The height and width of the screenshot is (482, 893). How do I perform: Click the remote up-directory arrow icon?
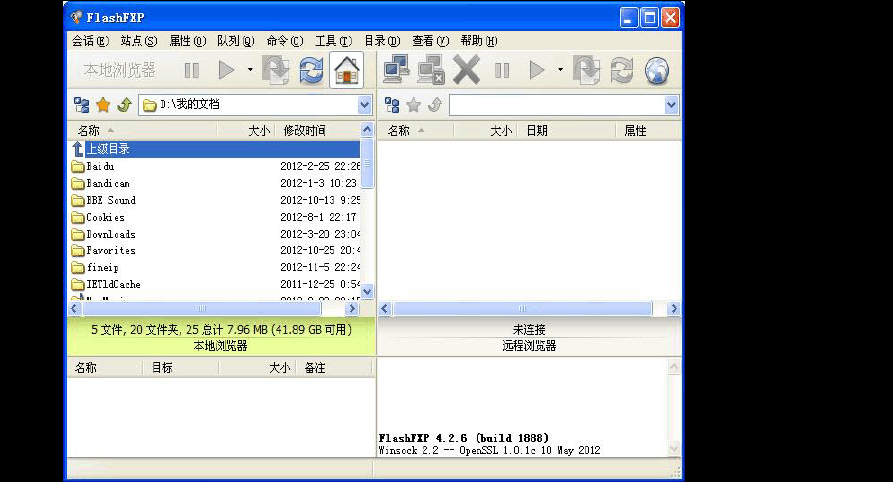click(435, 105)
